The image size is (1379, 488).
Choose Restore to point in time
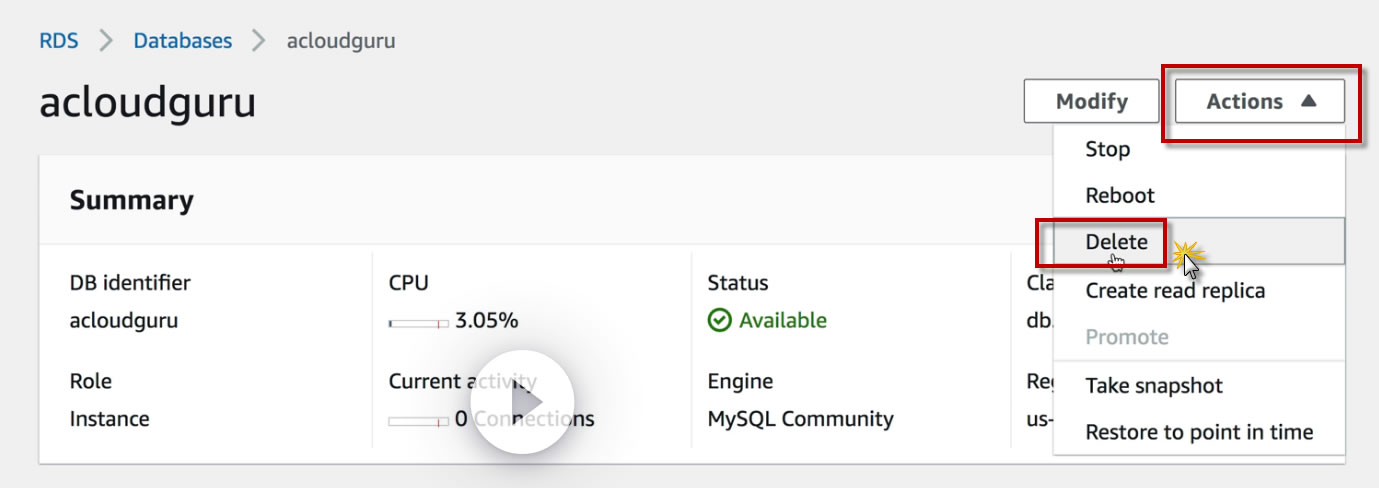click(x=1199, y=432)
